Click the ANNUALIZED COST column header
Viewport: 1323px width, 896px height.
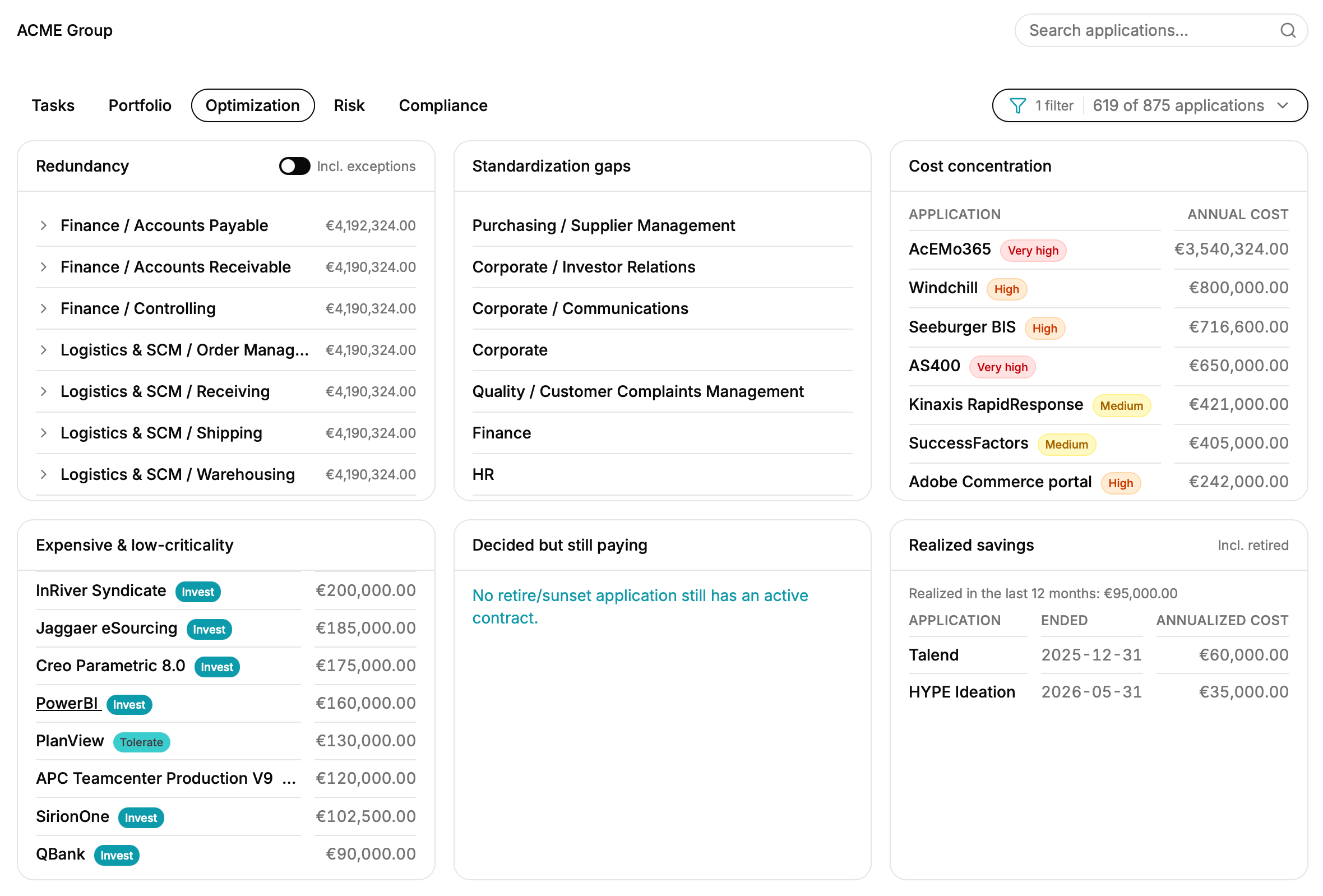click(x=1222, y=621)
